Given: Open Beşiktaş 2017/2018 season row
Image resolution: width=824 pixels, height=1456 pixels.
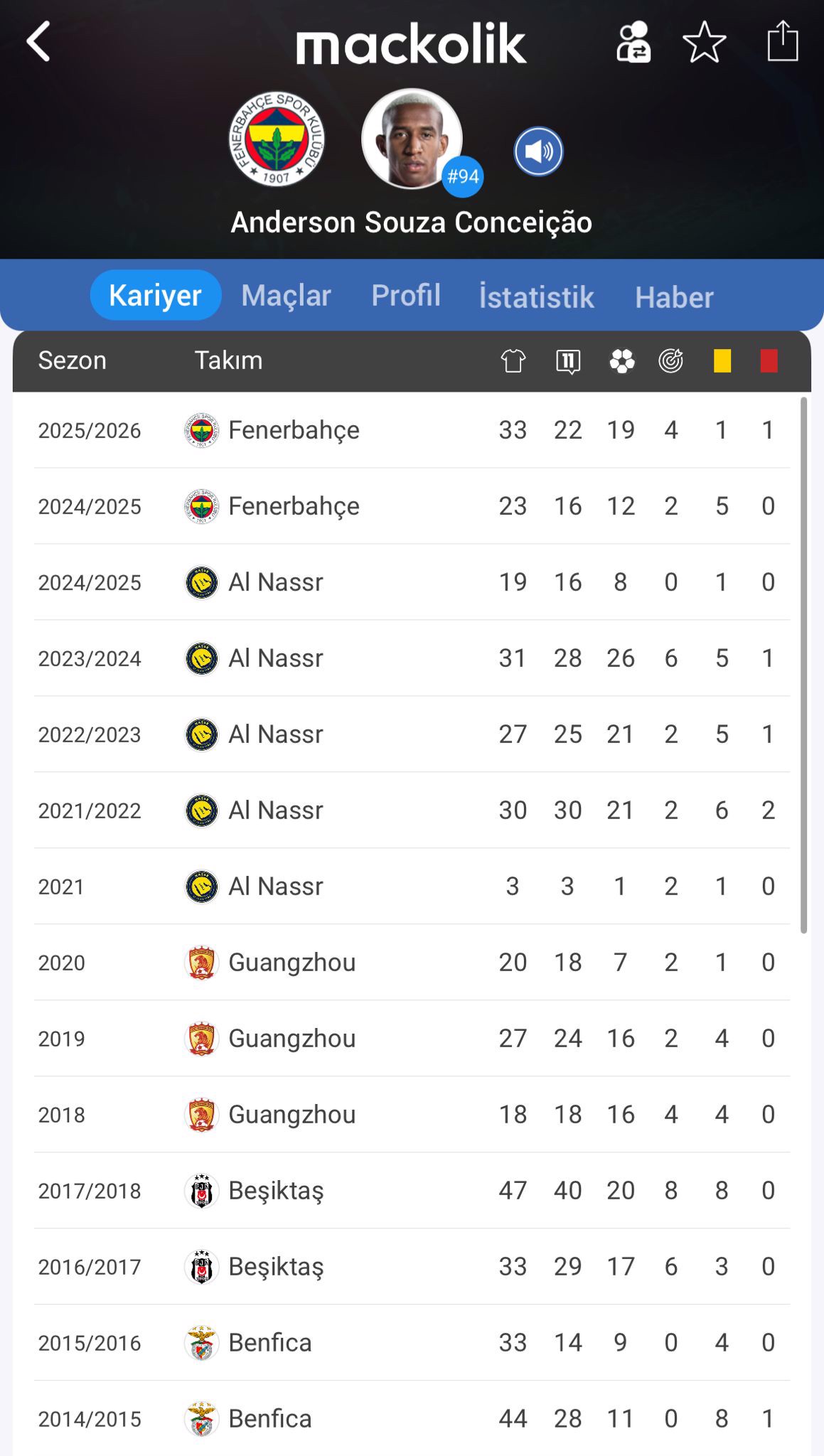Looking at the screenshot, I should point(412,1190).
